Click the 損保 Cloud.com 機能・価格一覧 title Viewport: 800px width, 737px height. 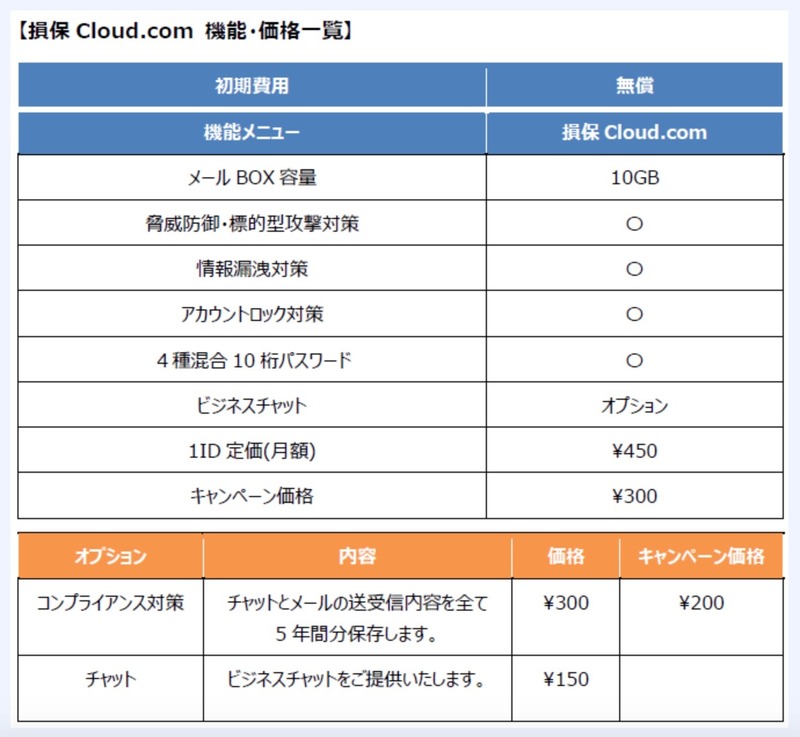[x=186, y=31]
